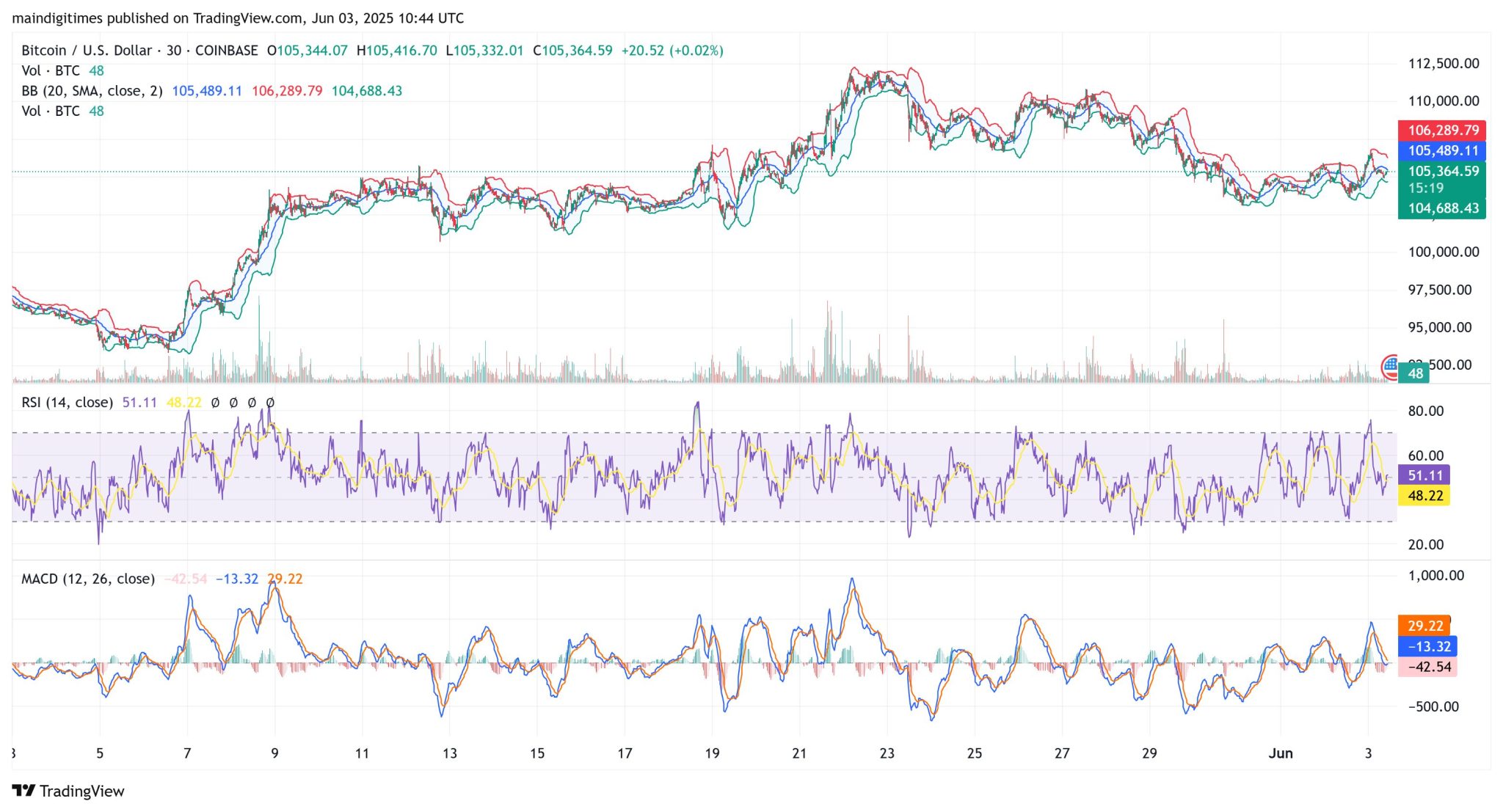1503x812 pixels.
Task: Click the blue MACD -13.32 axis tag
Action: point(1429,646)
